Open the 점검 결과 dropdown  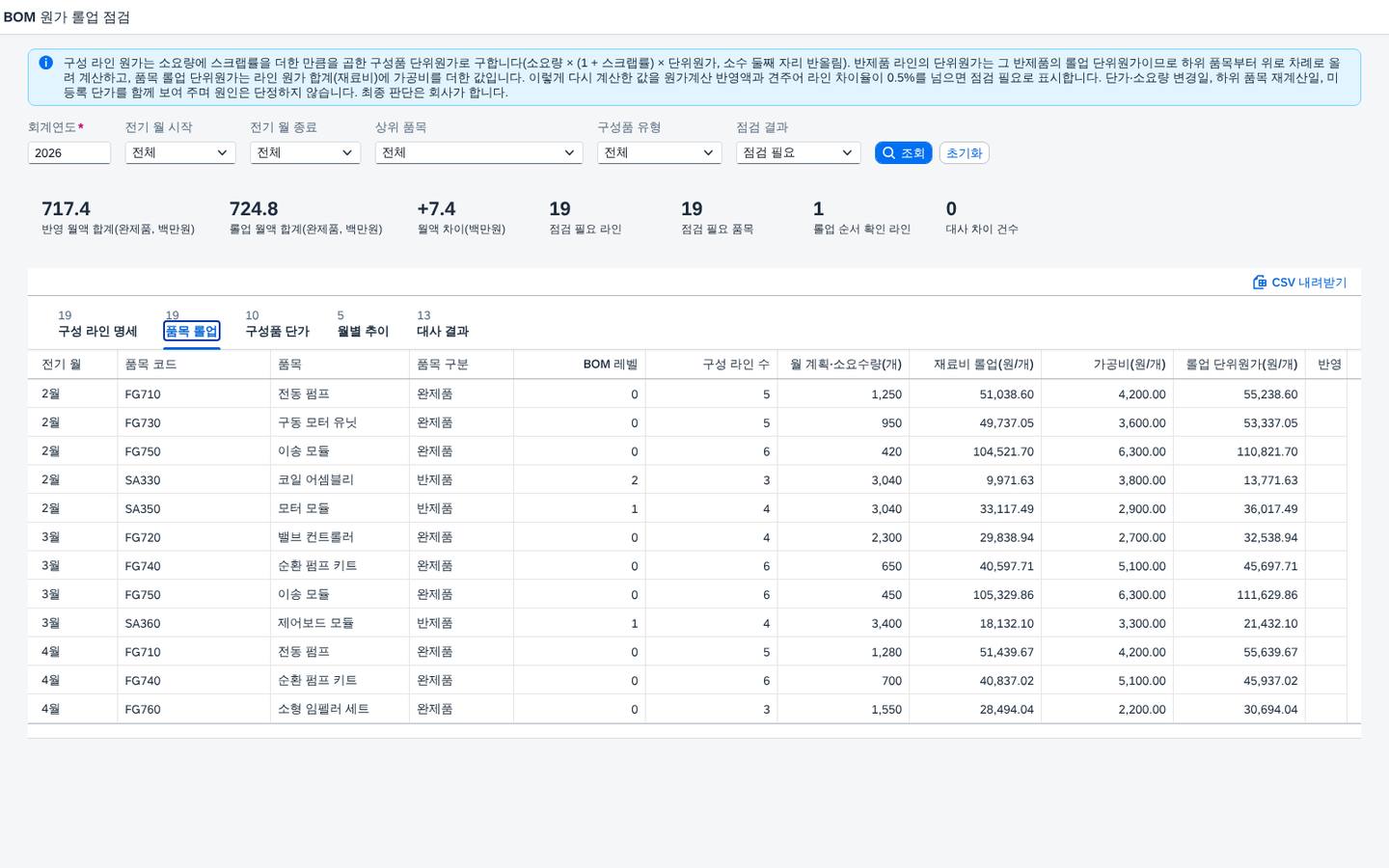pos(798,152)
